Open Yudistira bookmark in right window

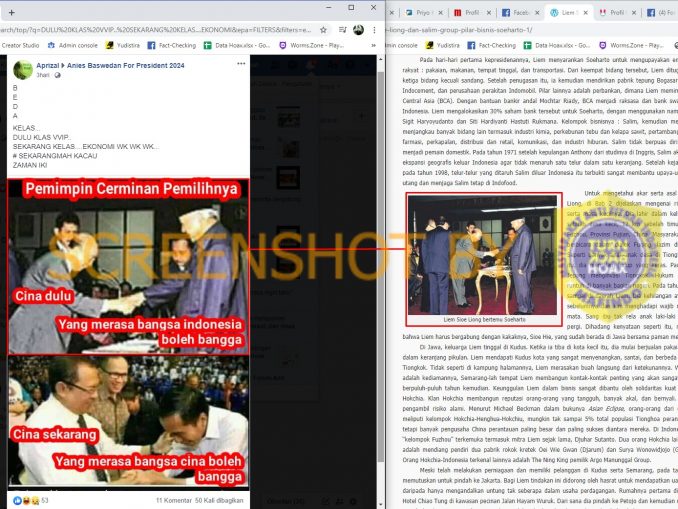(x=443, y=45)
